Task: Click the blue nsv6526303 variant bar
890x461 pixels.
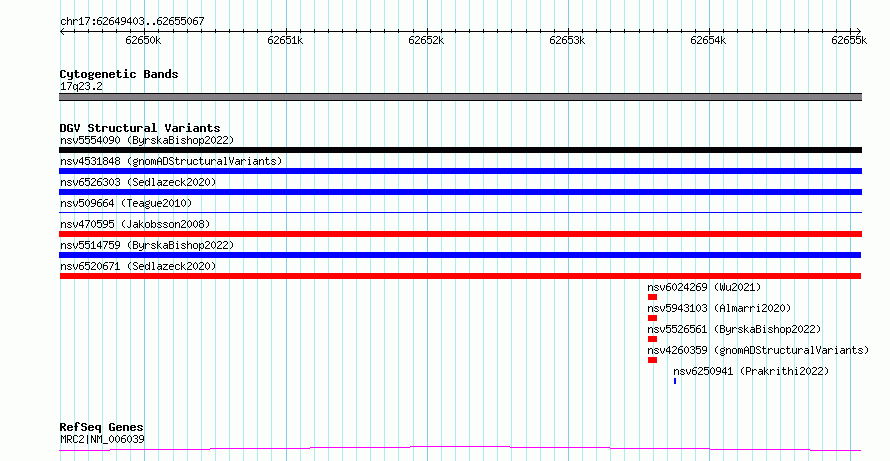Action: click(460, 192)
